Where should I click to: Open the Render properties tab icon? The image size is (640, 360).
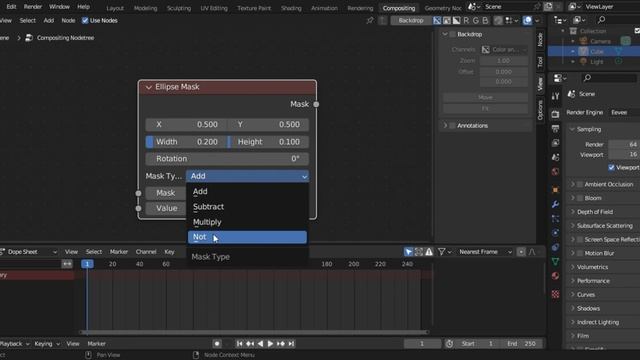[x=556, y=114]
